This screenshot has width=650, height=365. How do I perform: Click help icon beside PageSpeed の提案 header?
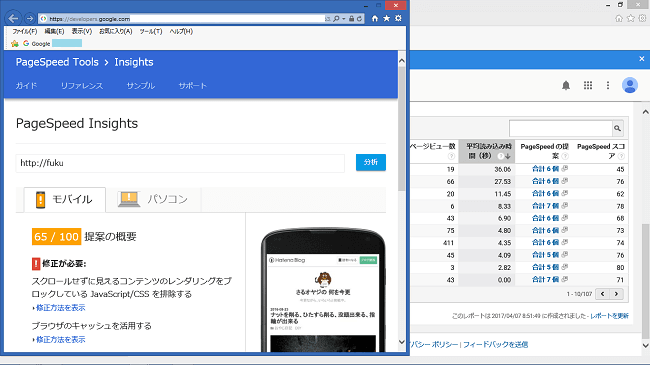[565, 156]
